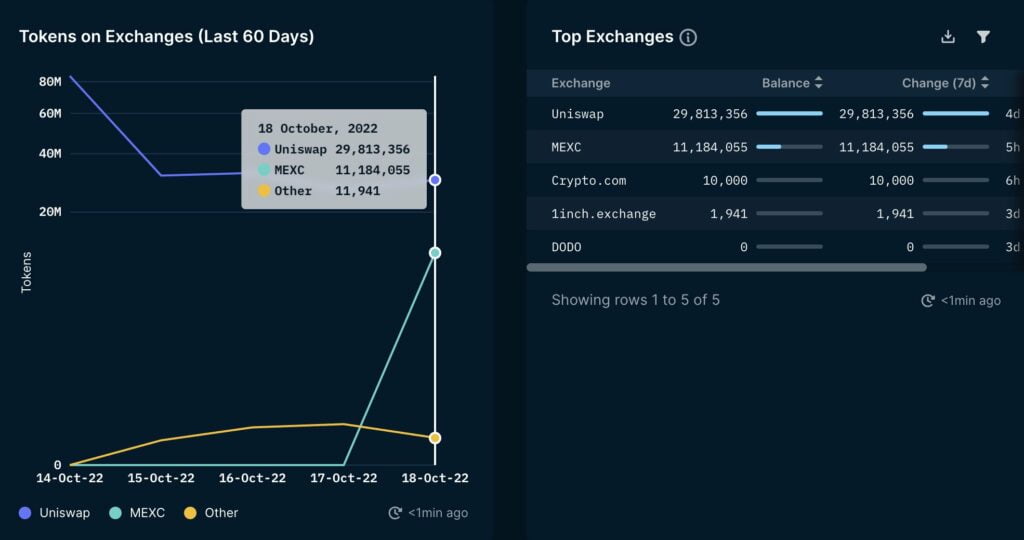Viewport: 1024px width, 540px height.
Task: Toggle the MEXC series in chart legend
Action: tap(136, 513)
